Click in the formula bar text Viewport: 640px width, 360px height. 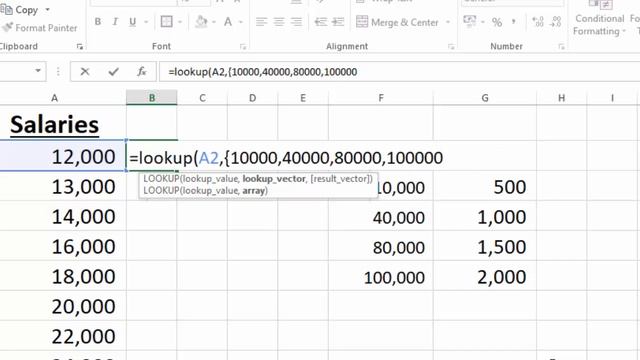(262, 72)
